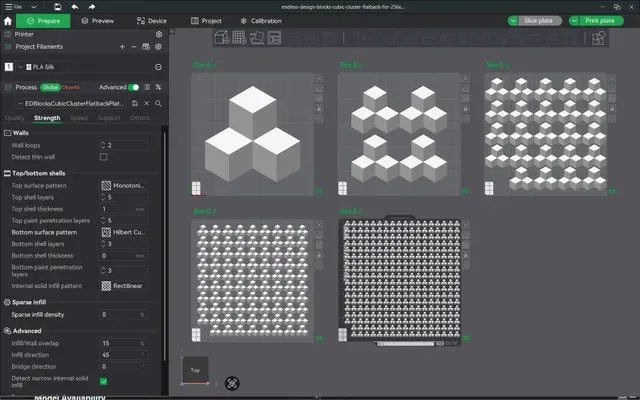Adjust Top shell layers stepper

pos(103,197)
